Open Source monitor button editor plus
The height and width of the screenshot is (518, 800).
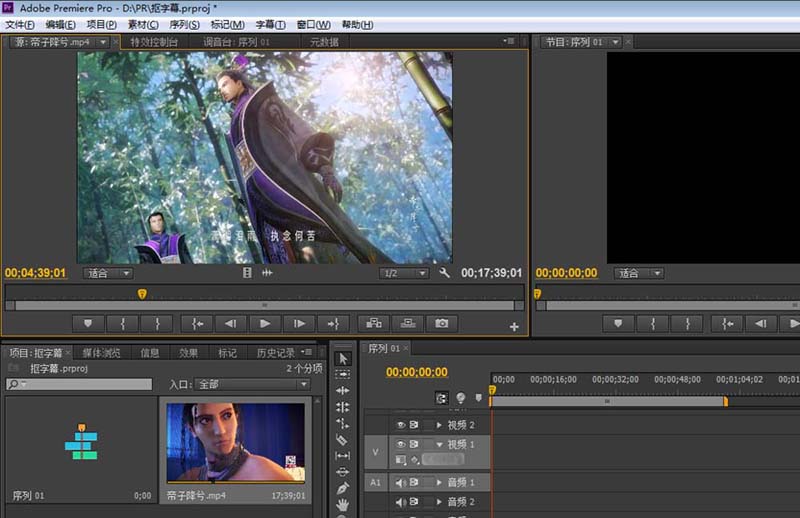tap(514, 327)
